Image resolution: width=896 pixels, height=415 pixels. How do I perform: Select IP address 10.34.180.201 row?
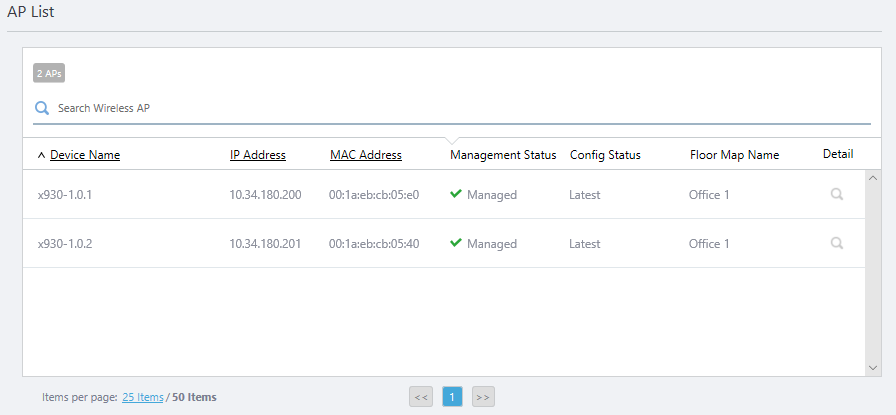[x=265, y=243]
